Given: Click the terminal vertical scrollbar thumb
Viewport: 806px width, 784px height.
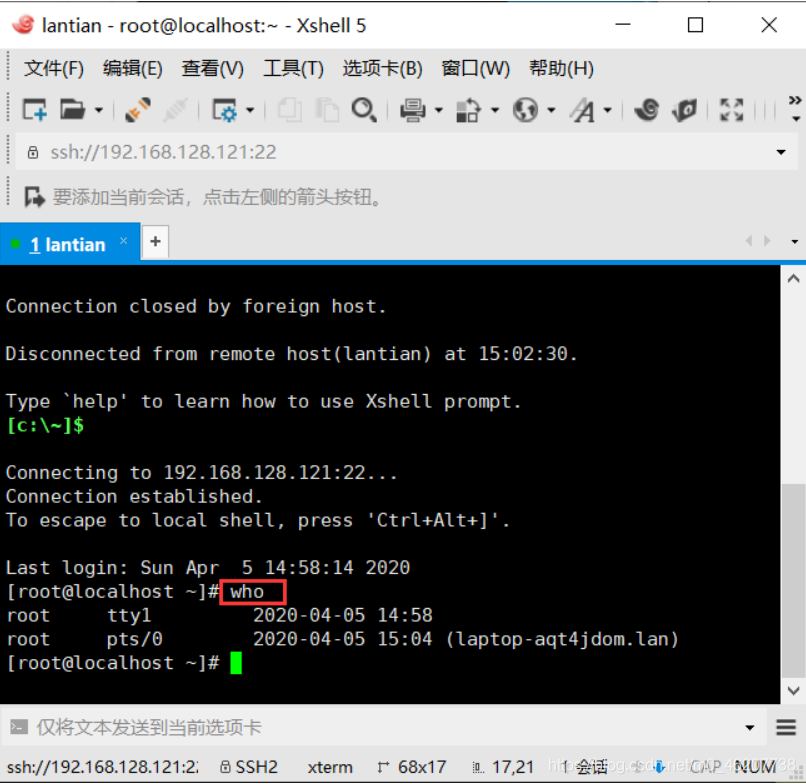Looking at the screenshot, I should pyautogui.click(x=793, y=581).
